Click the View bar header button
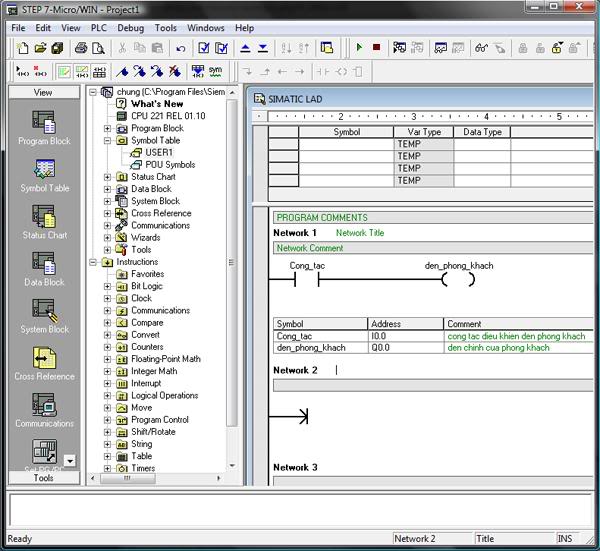This screenshot has width=600, height=551. 43,92
